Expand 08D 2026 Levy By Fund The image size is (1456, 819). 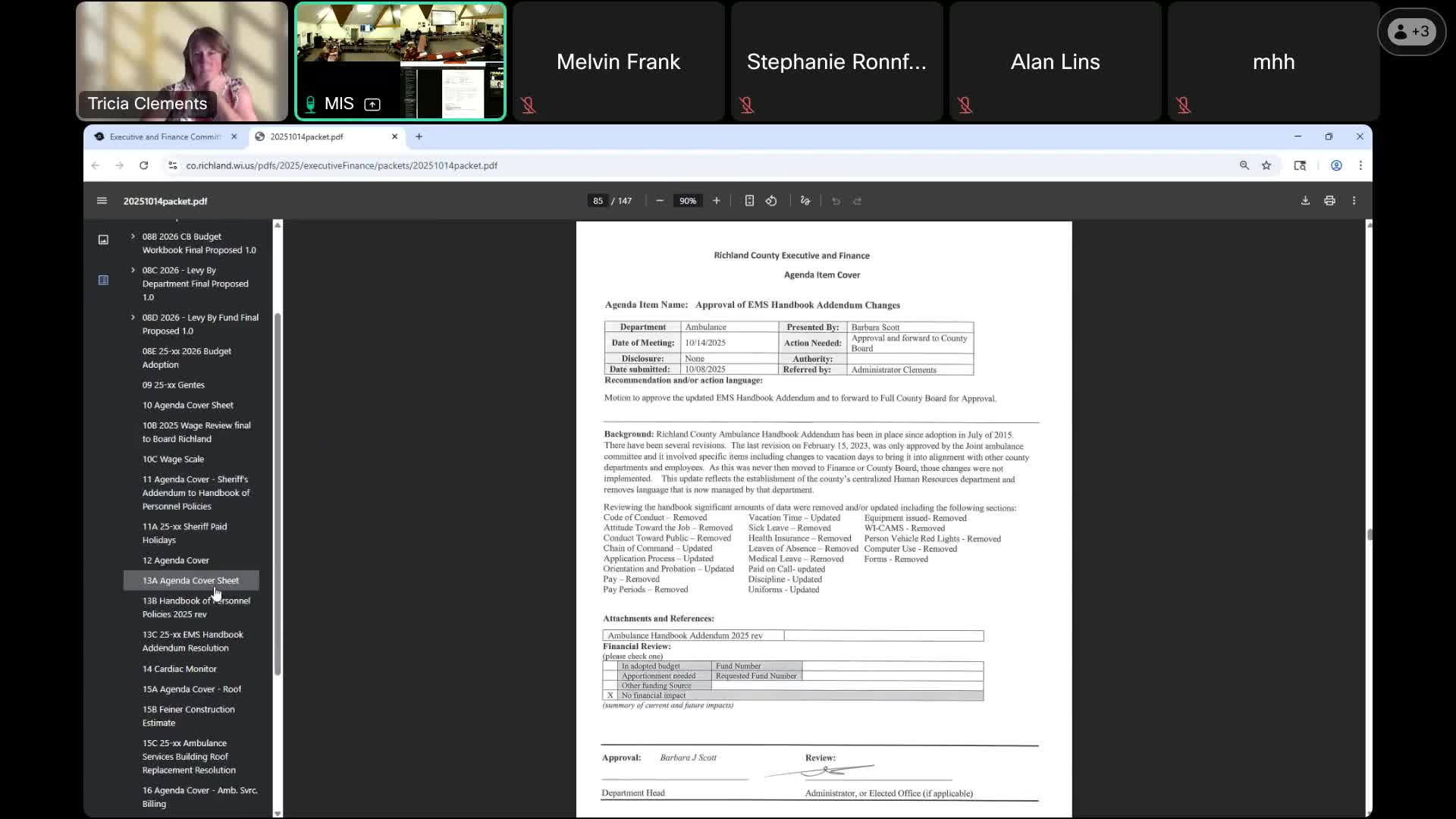coord(133,318)
